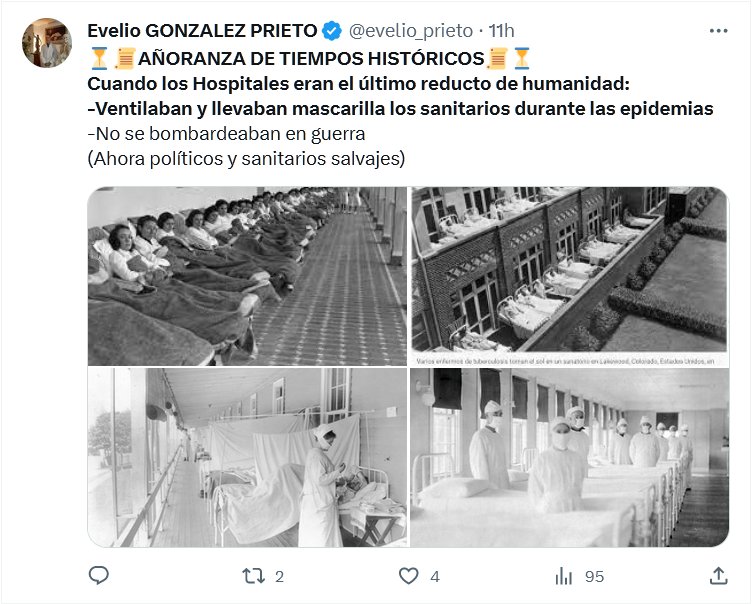Open photo of masked staff beside beds
This screenshot has height=604, width=754.
tap(569, 457)
